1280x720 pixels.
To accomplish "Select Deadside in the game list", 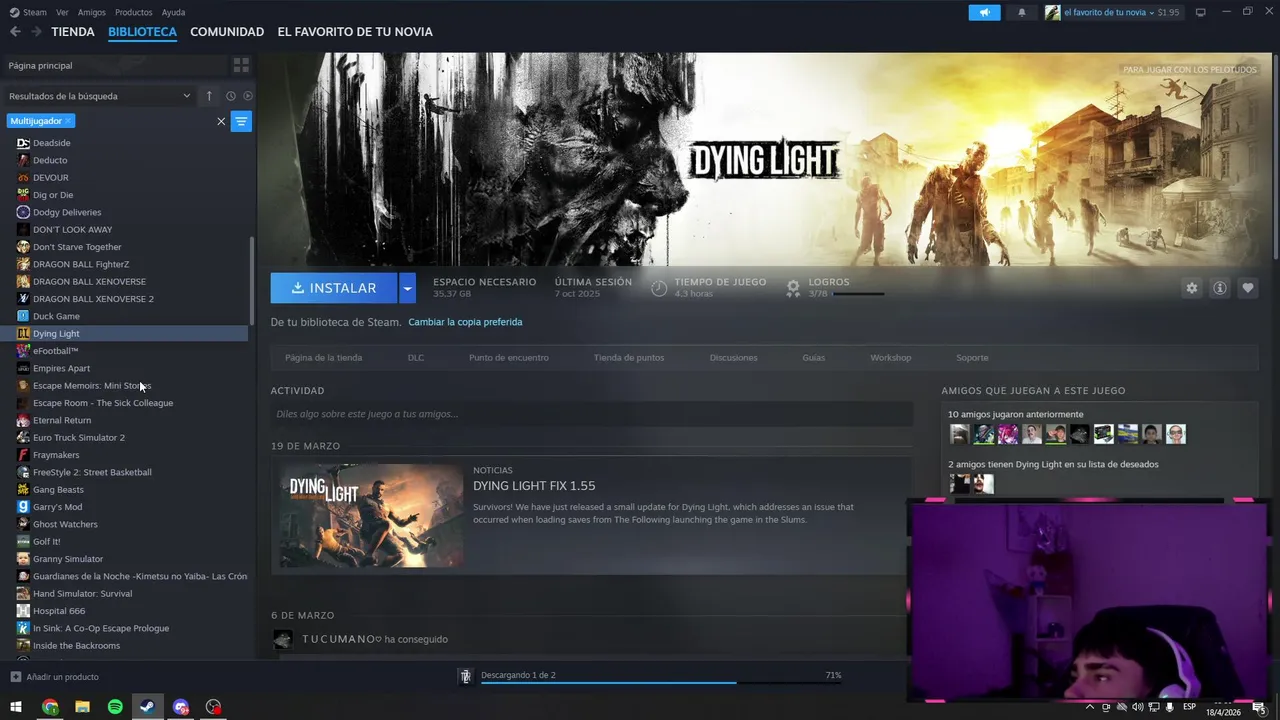I will coord(52,143).
